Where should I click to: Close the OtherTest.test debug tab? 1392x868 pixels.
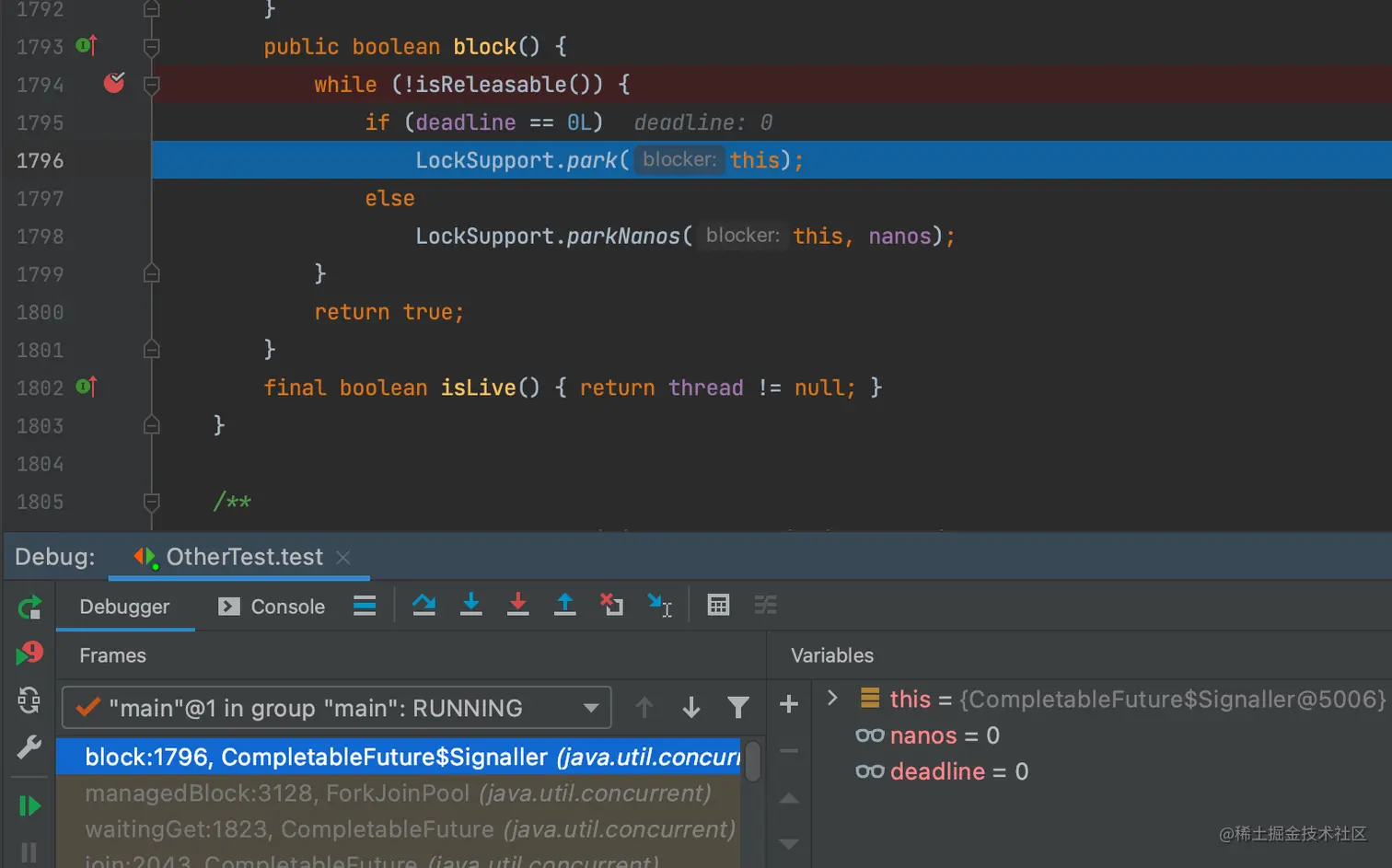pos(343,558)
